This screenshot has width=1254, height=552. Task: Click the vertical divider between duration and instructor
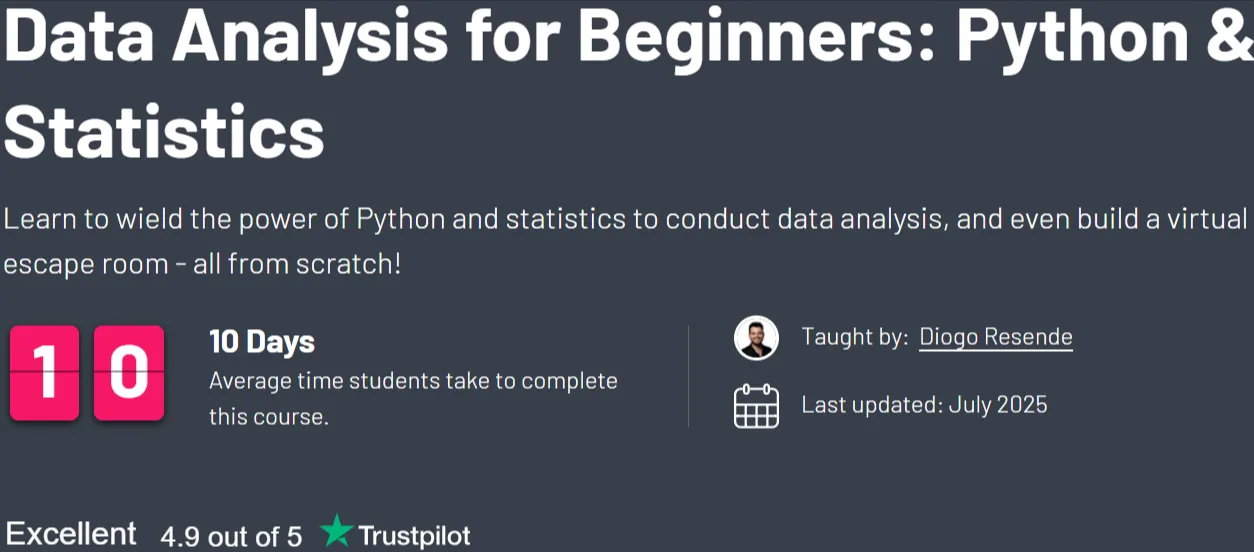688,376
